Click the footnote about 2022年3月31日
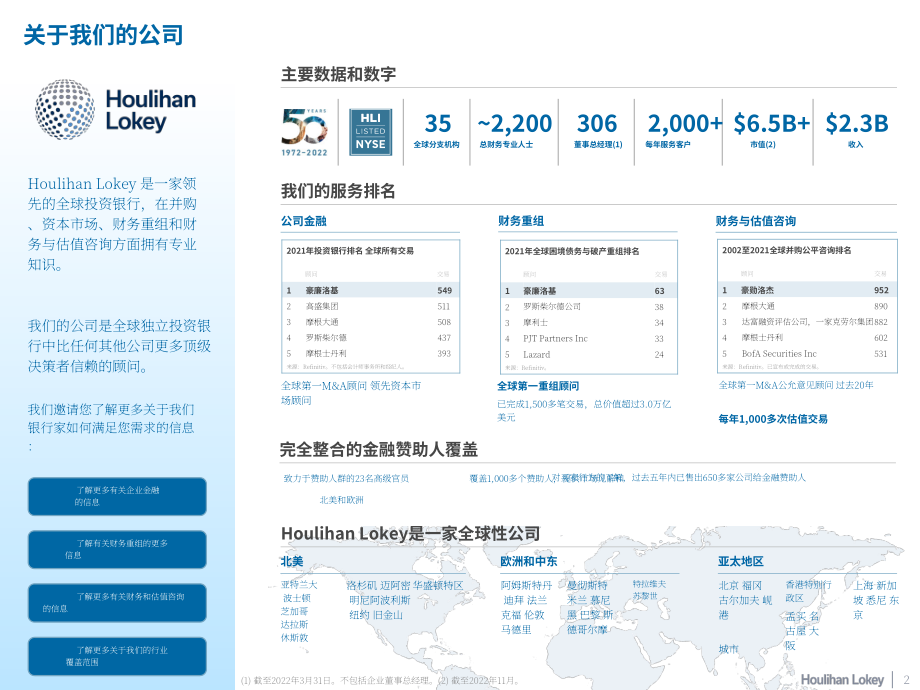 380,681
